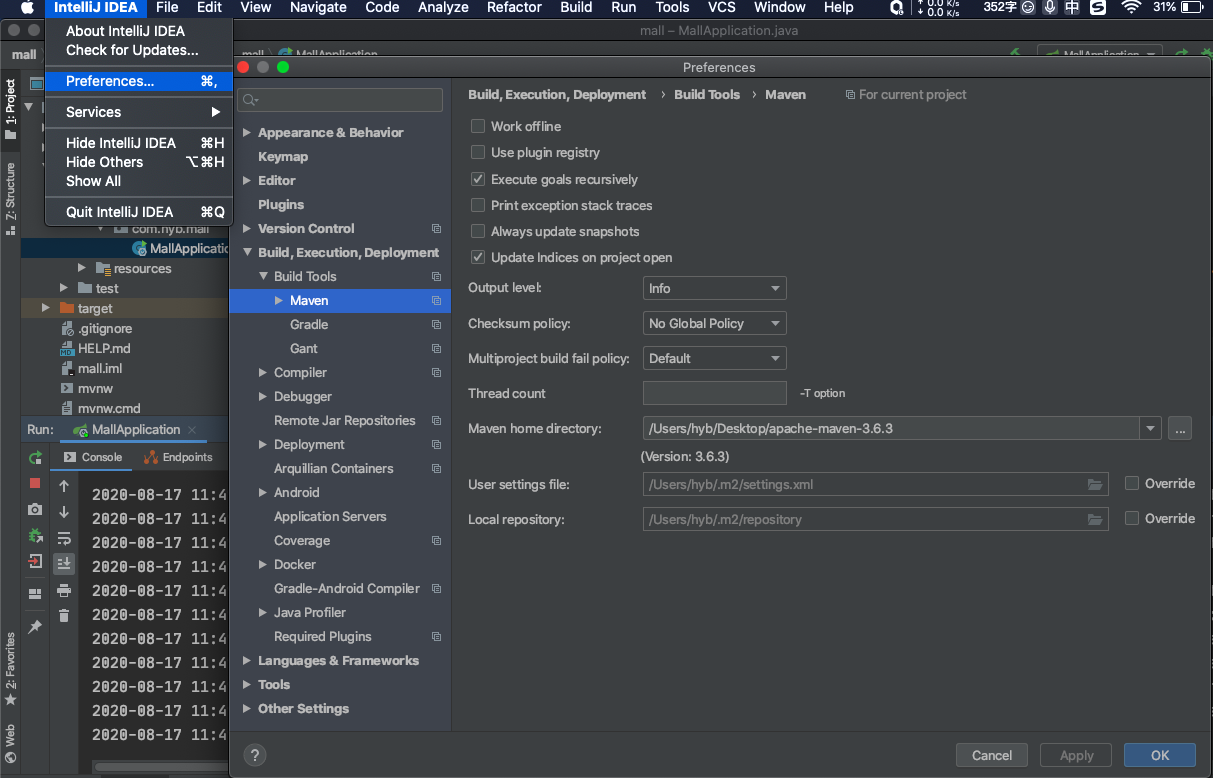Click the attach debugger bug icon
The width and height of the screenshot is (1213, 778).
35,535
